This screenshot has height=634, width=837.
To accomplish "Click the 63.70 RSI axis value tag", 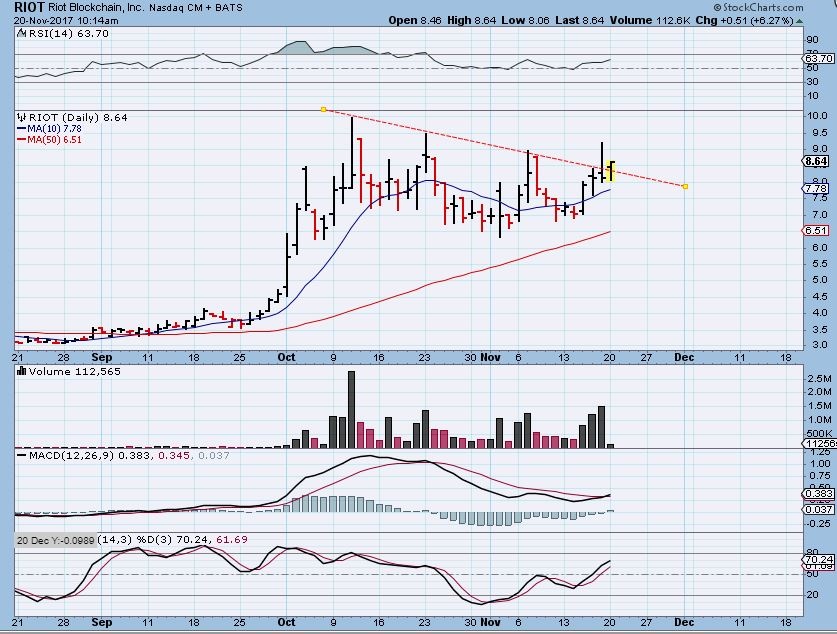I will 817,58.
